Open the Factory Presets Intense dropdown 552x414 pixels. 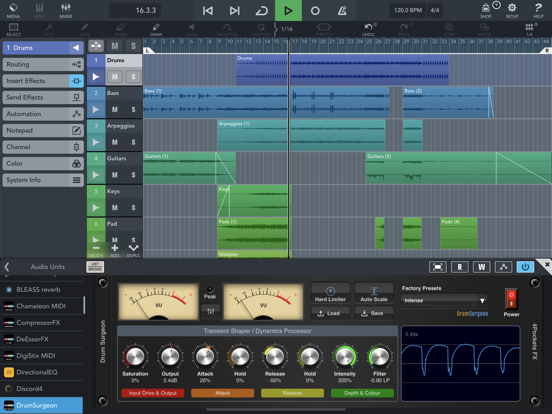tap(444, 300)
